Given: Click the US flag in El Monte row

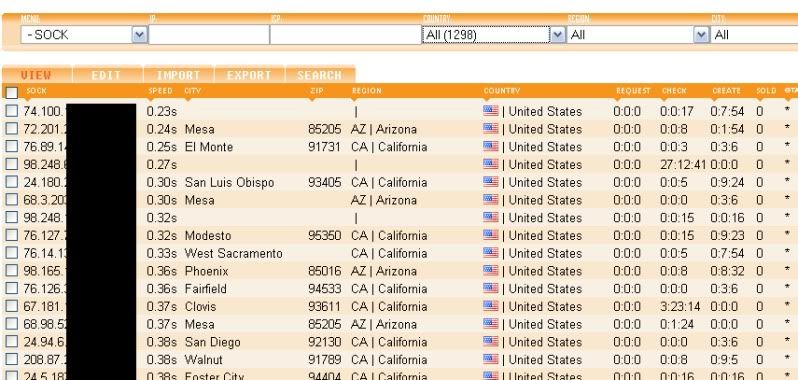Looking at the screenshot, I should click(491, 147).
